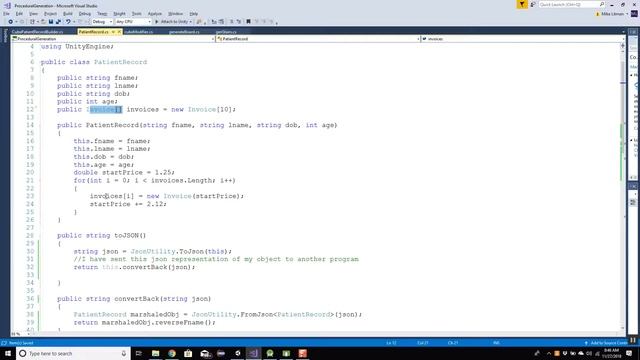The image size is (640, 360).
Task: Click the taskbar clock
Action: [611, 353]
